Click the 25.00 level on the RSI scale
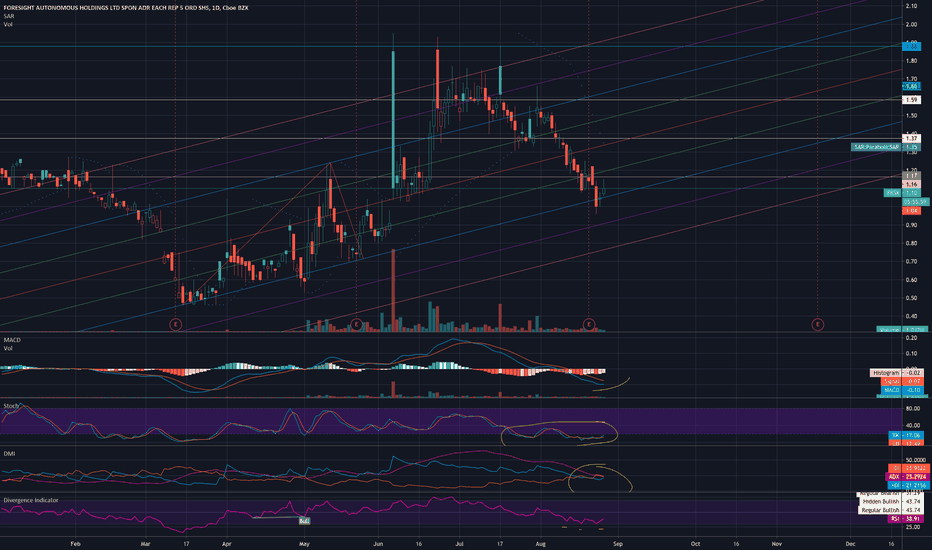The image size is (932, 550). (x=913, y=527)
